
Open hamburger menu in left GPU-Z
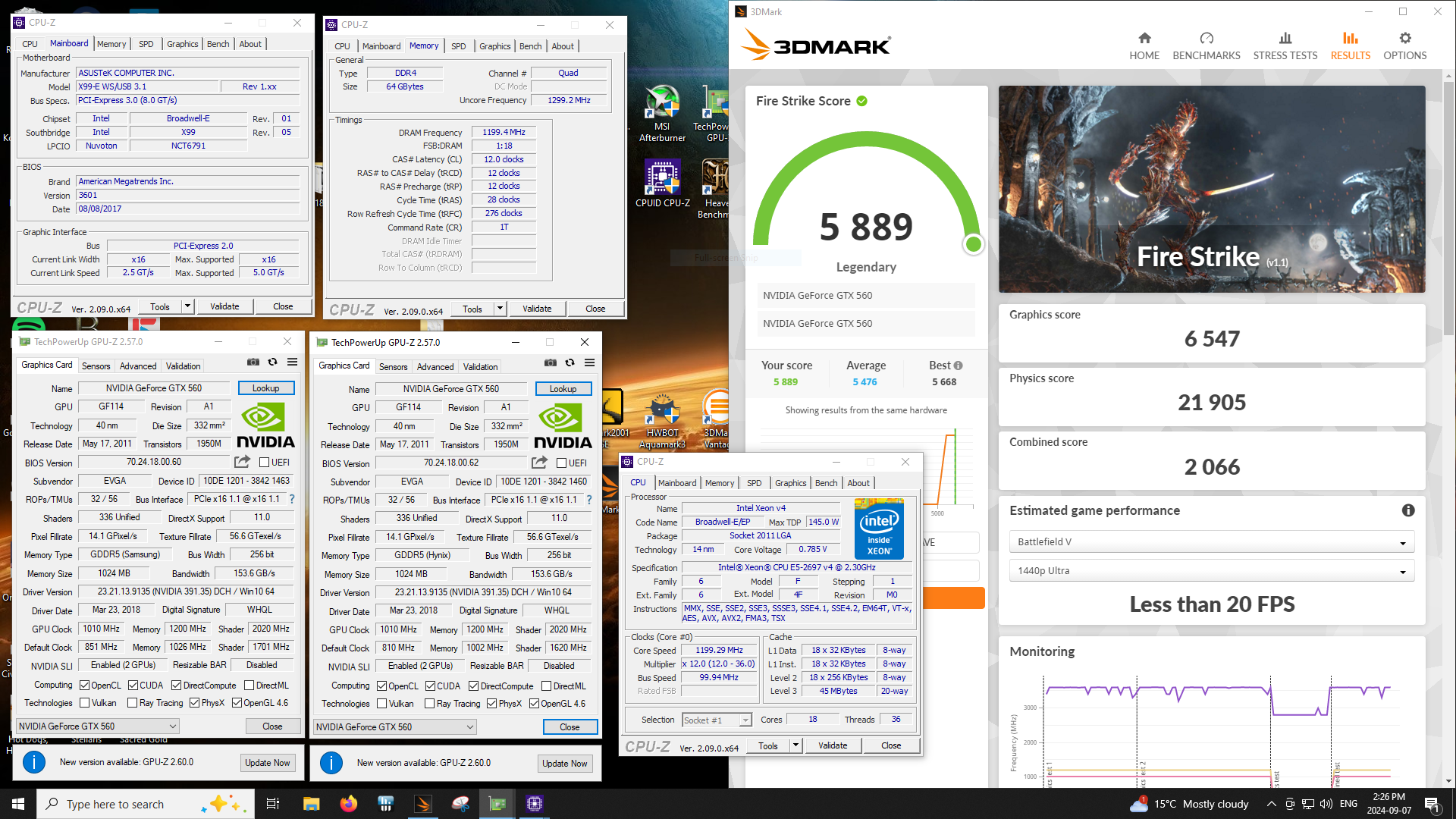[292, 362]
